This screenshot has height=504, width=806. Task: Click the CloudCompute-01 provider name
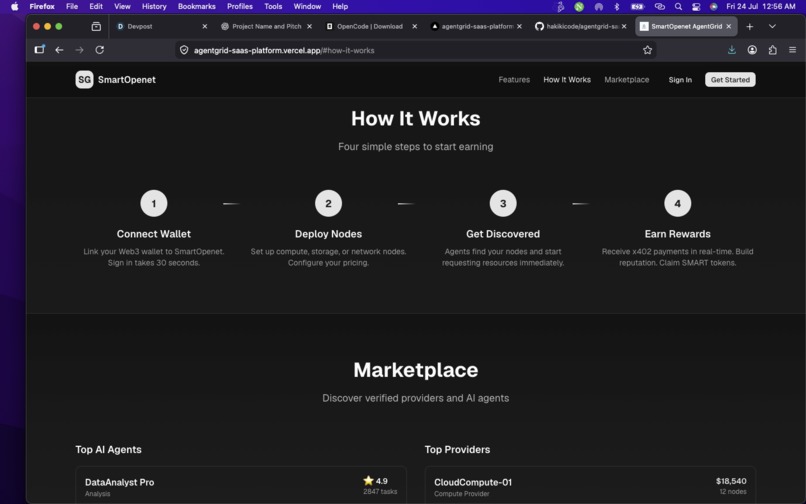pos(473,482)
